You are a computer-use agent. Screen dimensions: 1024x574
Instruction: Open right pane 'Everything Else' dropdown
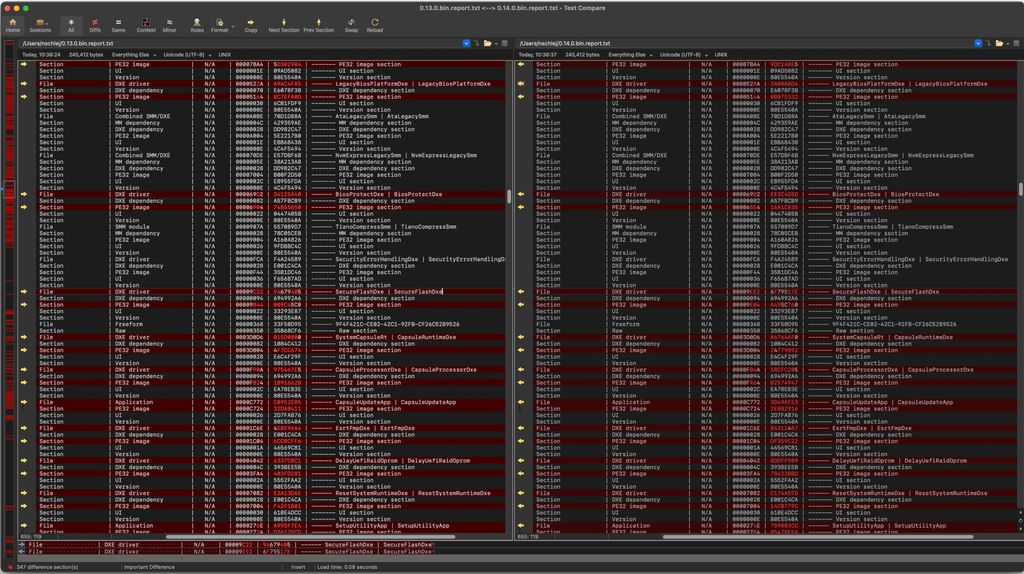pos(630,55)
